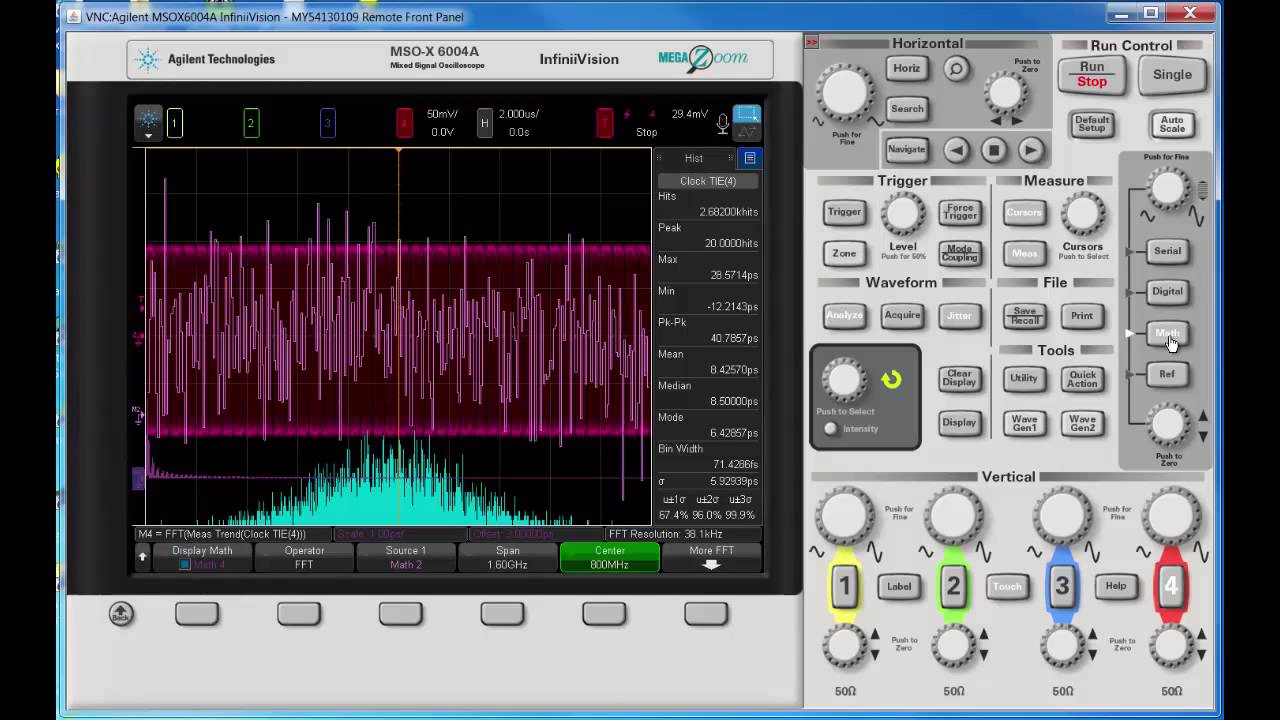The height and width of the screenshot is (720, 1280).
Task: Click the channel 1 vertical scale knob
Action: tap(845, 517)
